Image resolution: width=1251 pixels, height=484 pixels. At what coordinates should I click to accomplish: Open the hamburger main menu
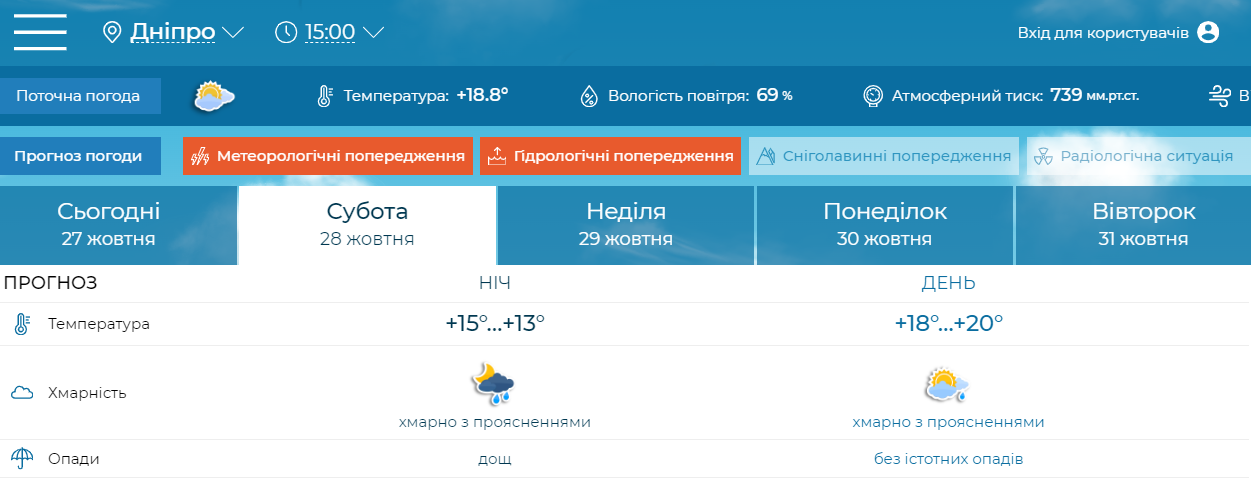pyautogui.click(x=40, y=32)
